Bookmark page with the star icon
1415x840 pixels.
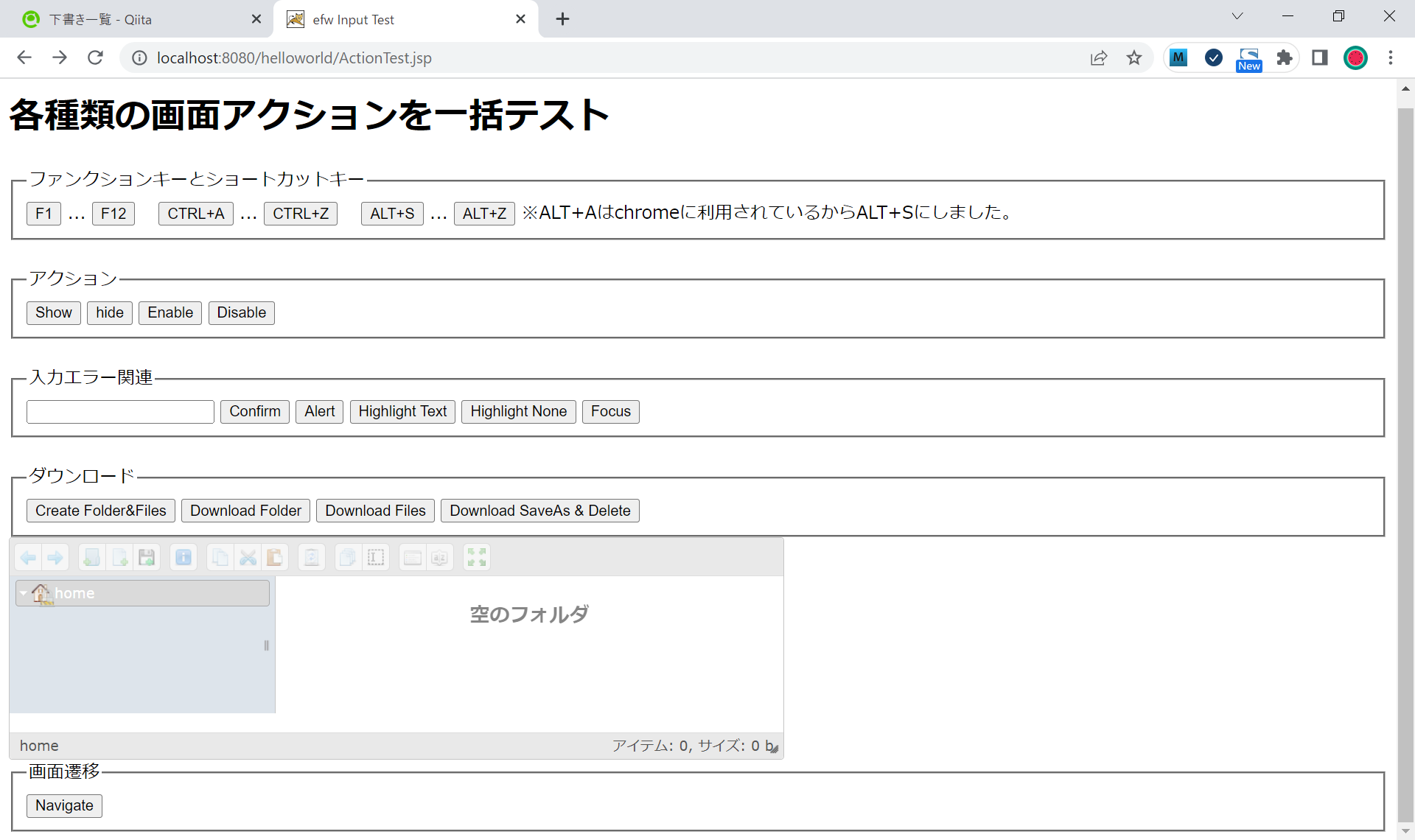(x=1134, y=57)
